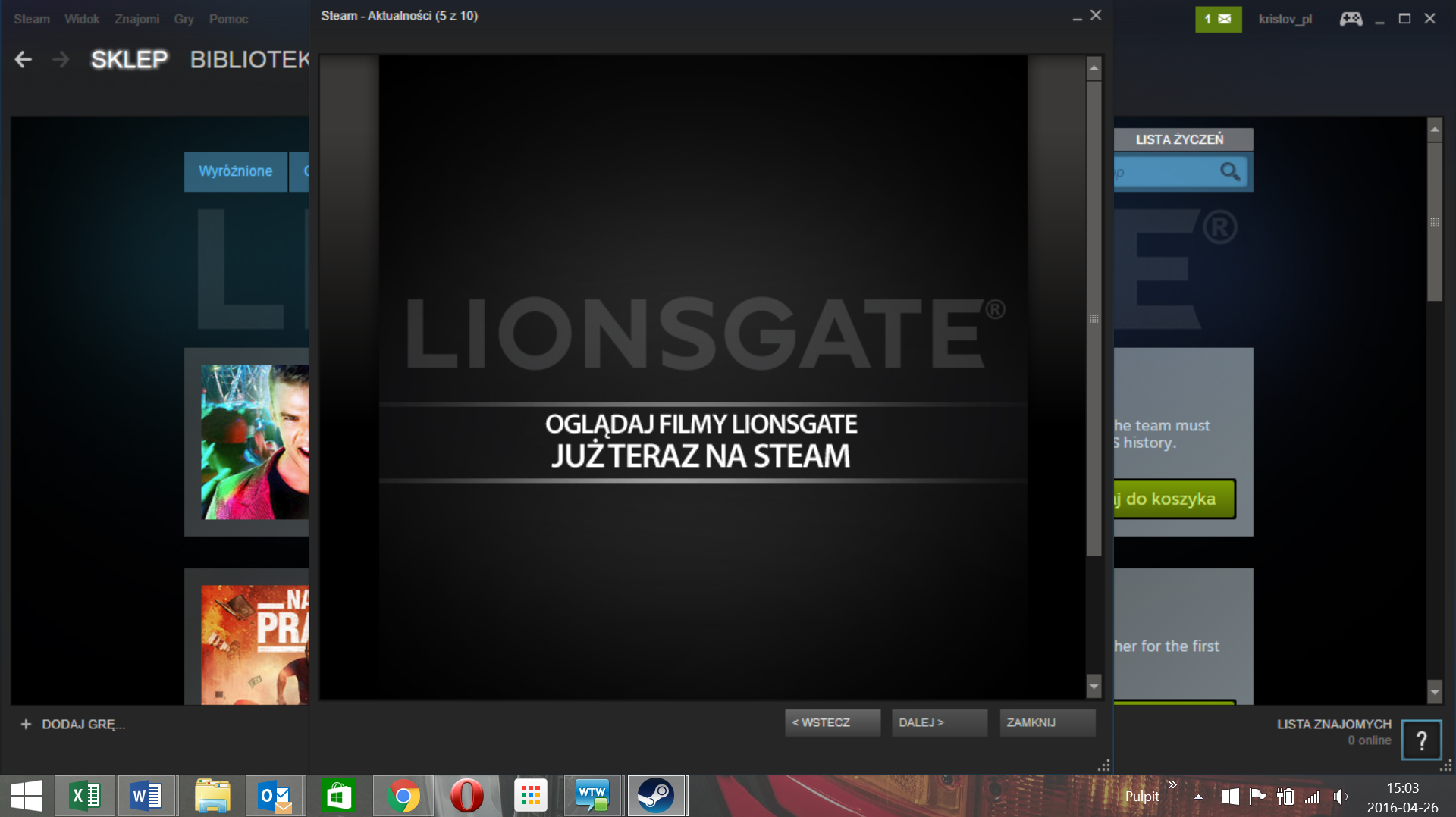Launch Opera browser from the taskbar
Viewport: 1456px width, 817px height.
[466, 796]
